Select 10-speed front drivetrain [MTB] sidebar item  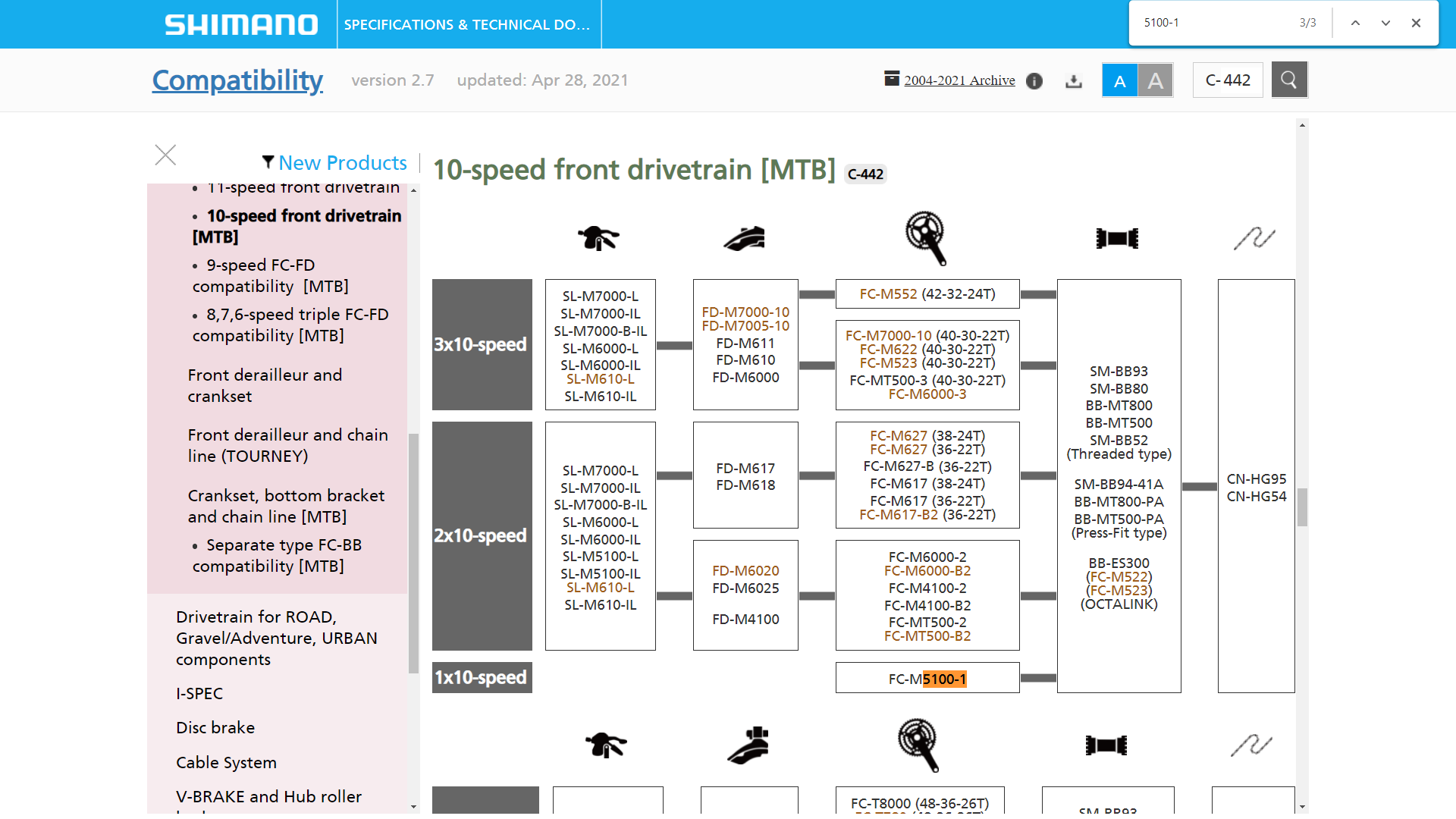297,226
